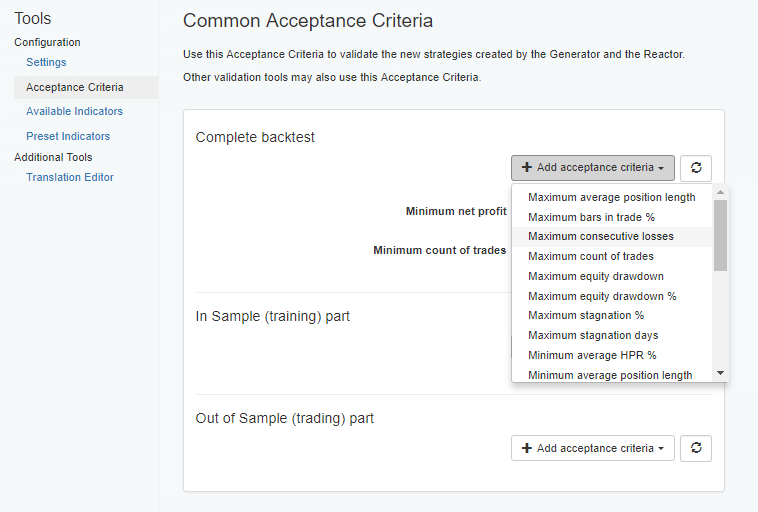Open the Translation Editor tool

click(70, 177)
